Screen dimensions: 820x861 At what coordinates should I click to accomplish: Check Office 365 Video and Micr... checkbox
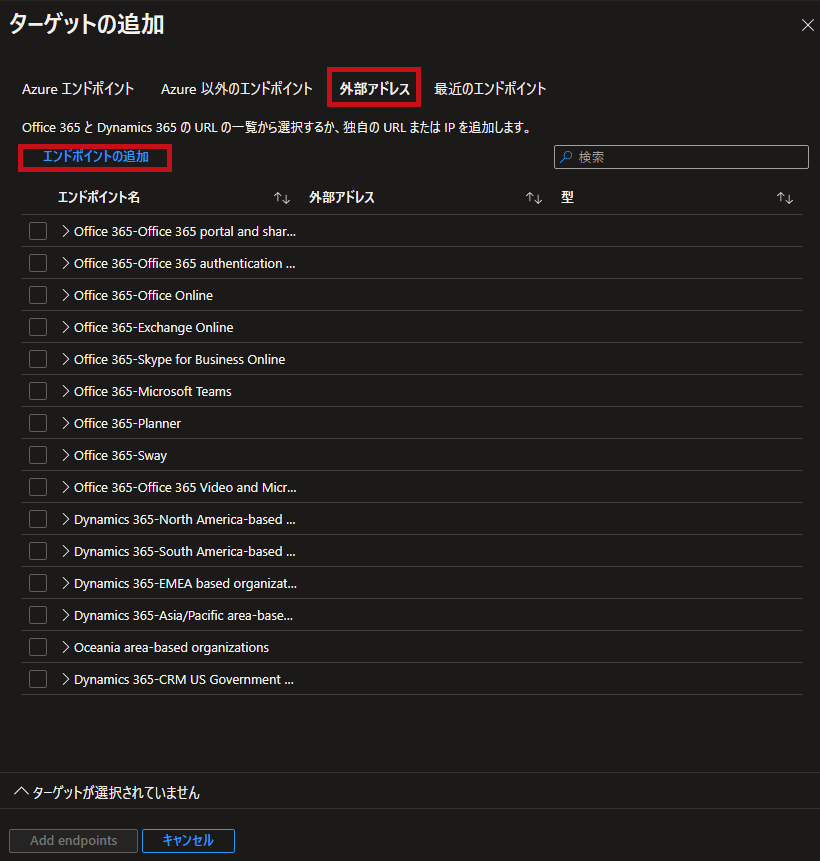click(38, 487)
